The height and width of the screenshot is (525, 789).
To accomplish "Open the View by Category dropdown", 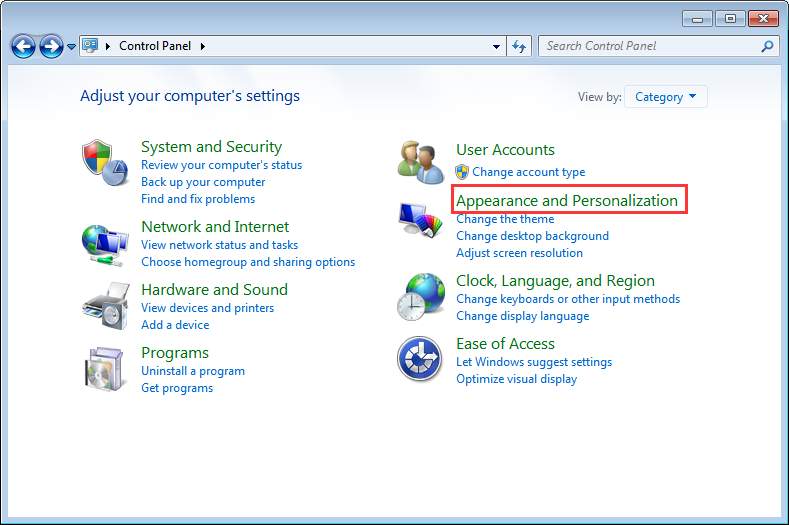I will [x=665, y=97].
